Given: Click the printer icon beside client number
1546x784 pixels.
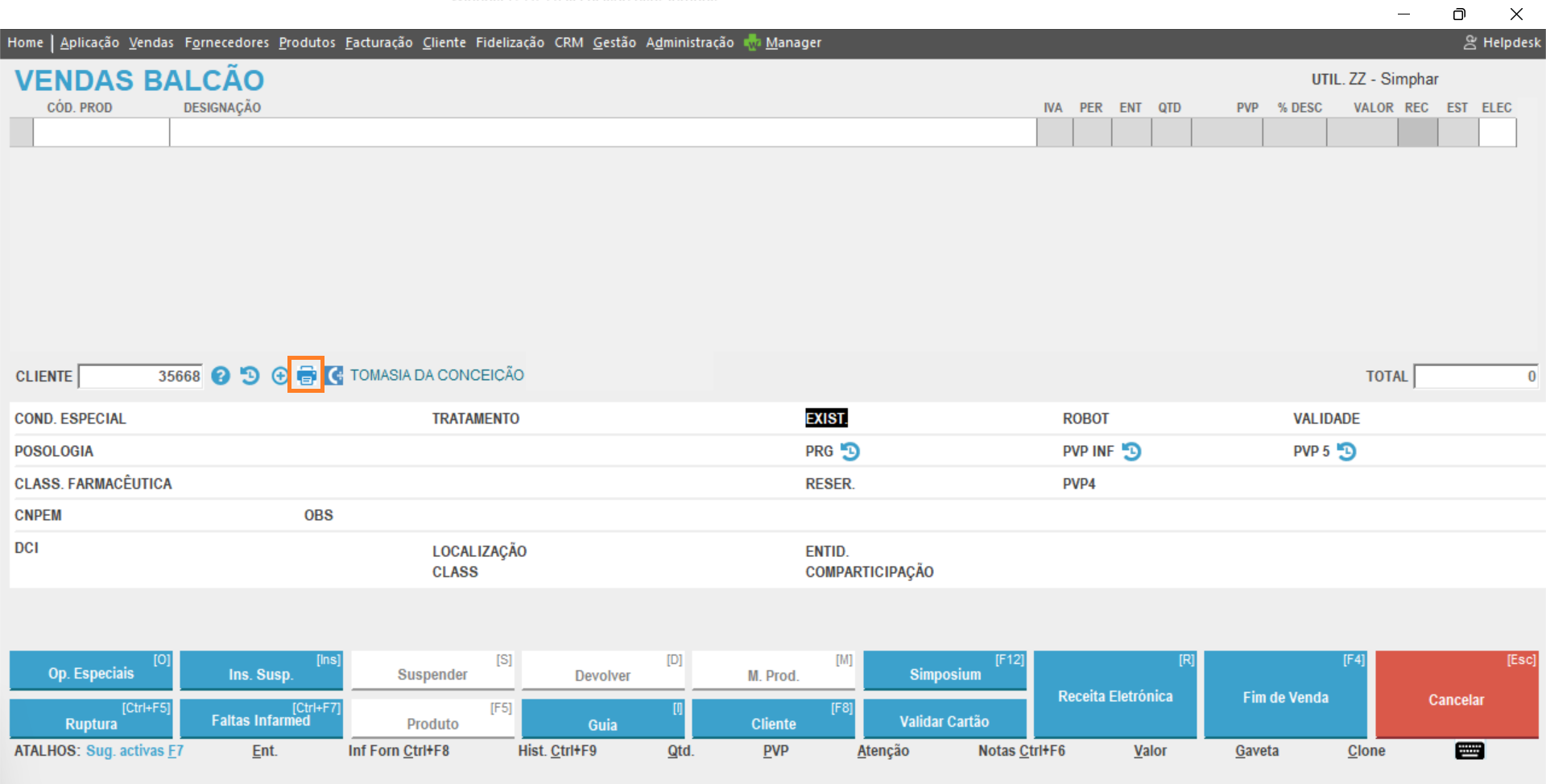Looking at the screenshot, I should coord(307,375).
